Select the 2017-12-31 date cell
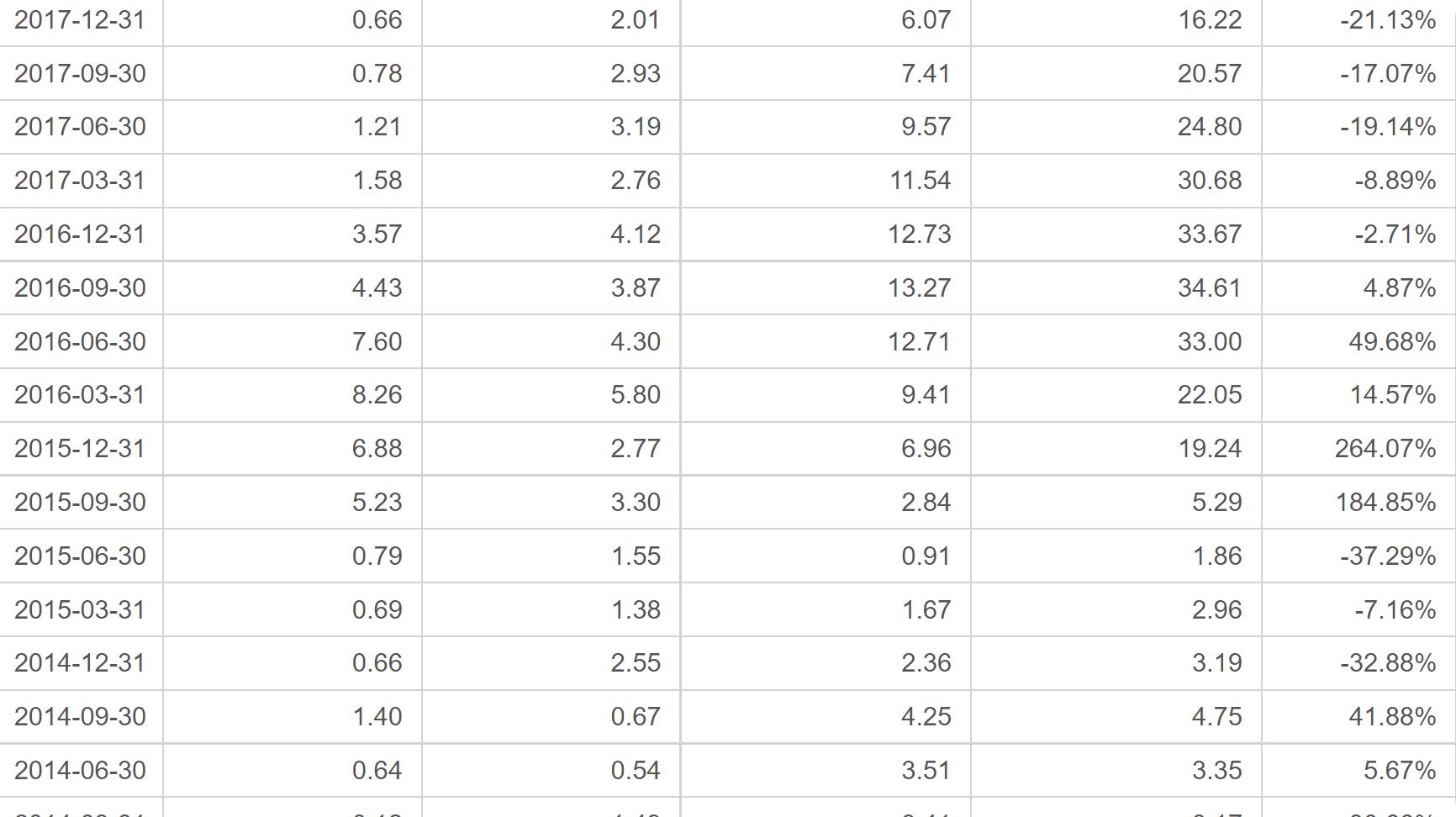The height and width of the screenshot is (817, 1456). 81,20
